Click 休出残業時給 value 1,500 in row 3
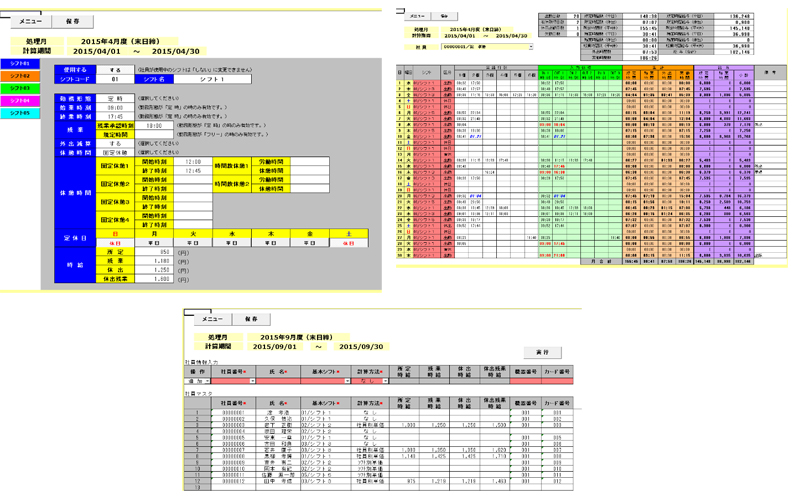Screen dimensions: 800x500 [494, 425]
